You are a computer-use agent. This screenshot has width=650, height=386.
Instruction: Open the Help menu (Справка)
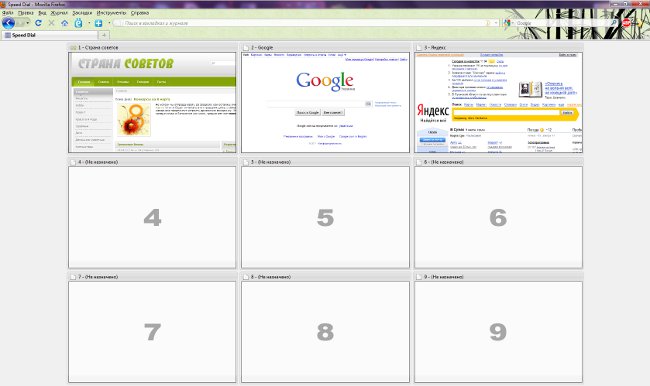pos(140,13)
